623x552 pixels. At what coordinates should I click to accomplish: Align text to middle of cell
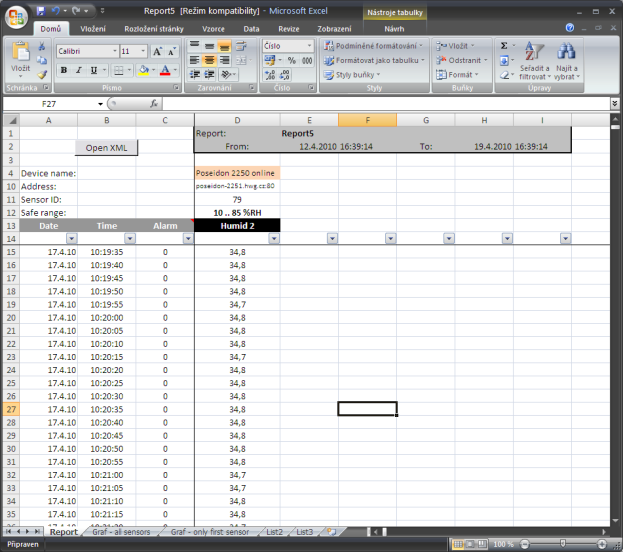tap(209, 46)
